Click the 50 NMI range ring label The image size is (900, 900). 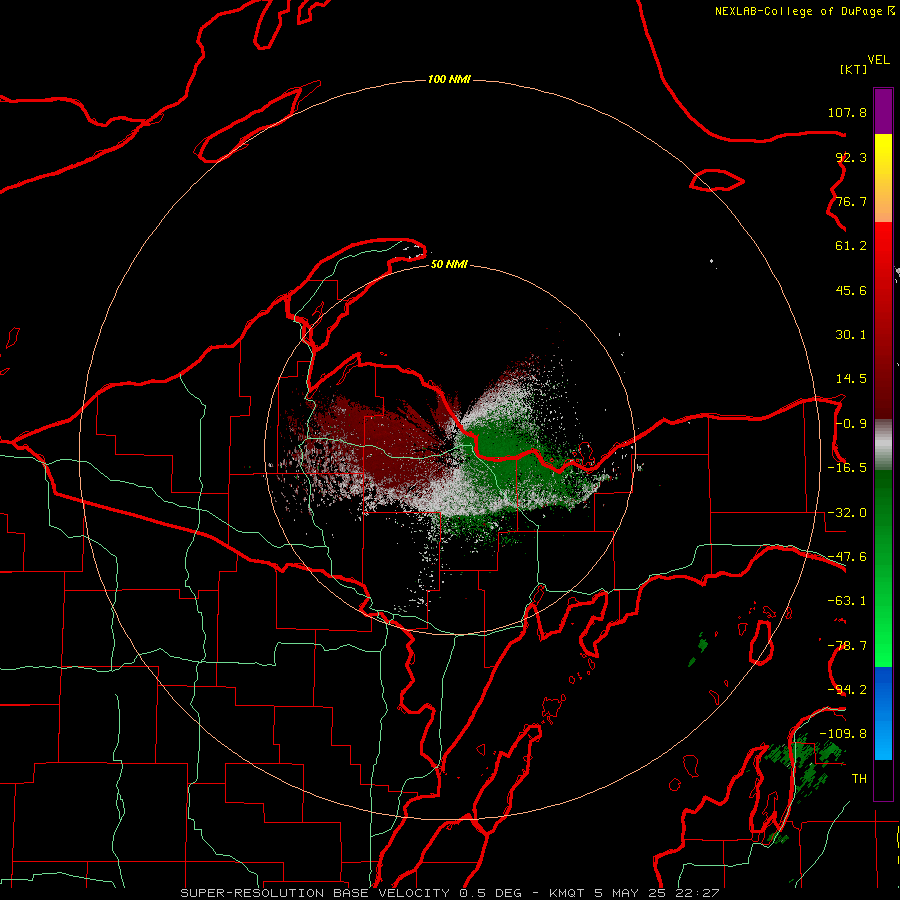tap(449, 265)
